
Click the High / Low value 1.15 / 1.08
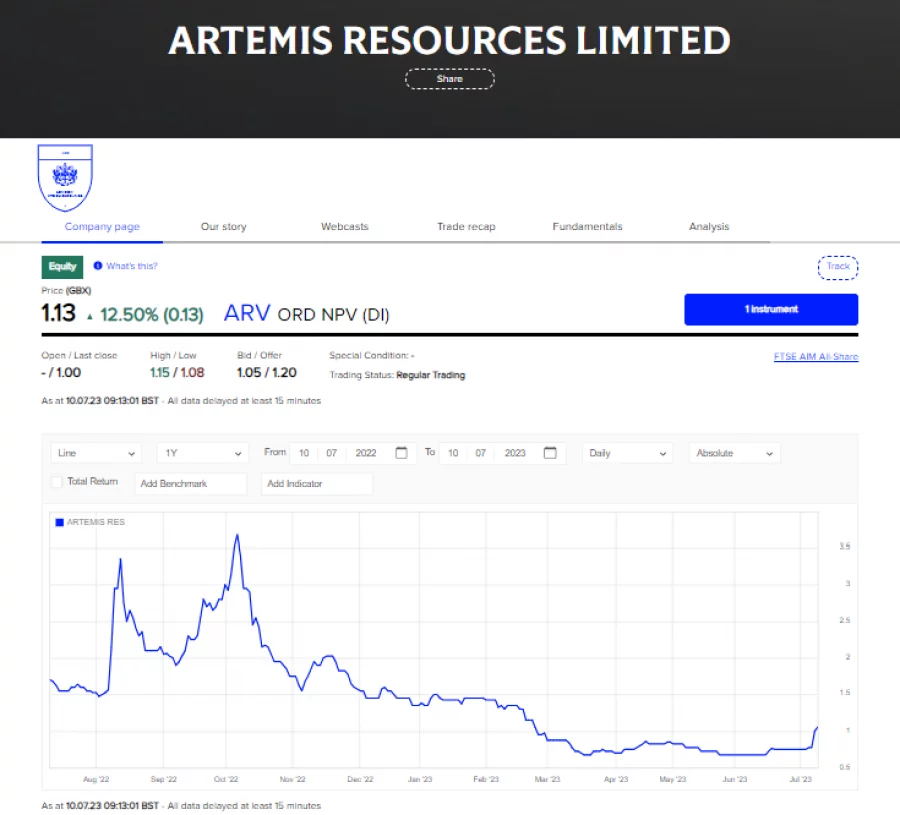coord(177,372)
